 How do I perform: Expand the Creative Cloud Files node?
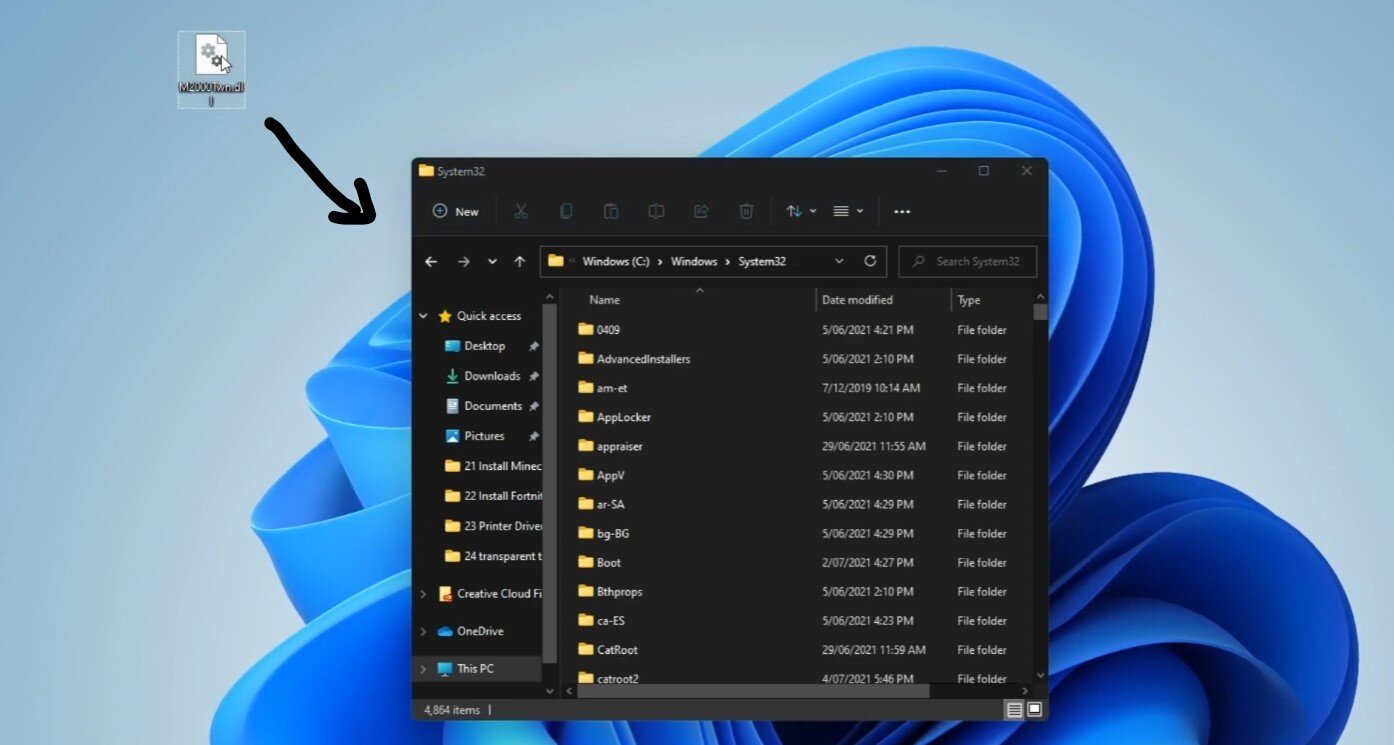coord(424,594)
